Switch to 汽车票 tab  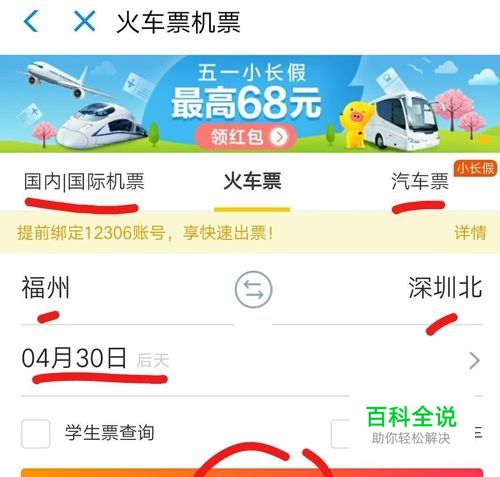pos(420,182)
